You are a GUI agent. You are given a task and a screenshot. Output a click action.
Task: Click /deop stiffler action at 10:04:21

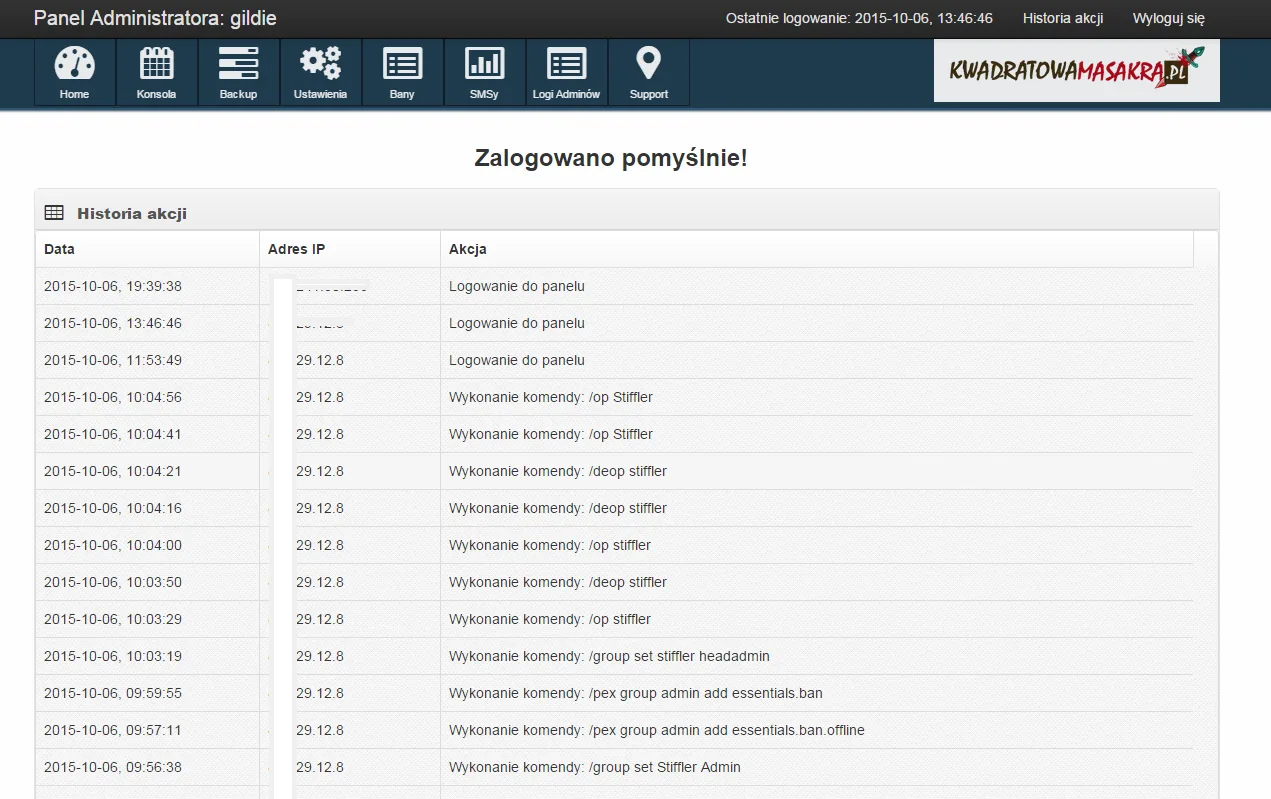pyautogui.click(x=558, y=471)
